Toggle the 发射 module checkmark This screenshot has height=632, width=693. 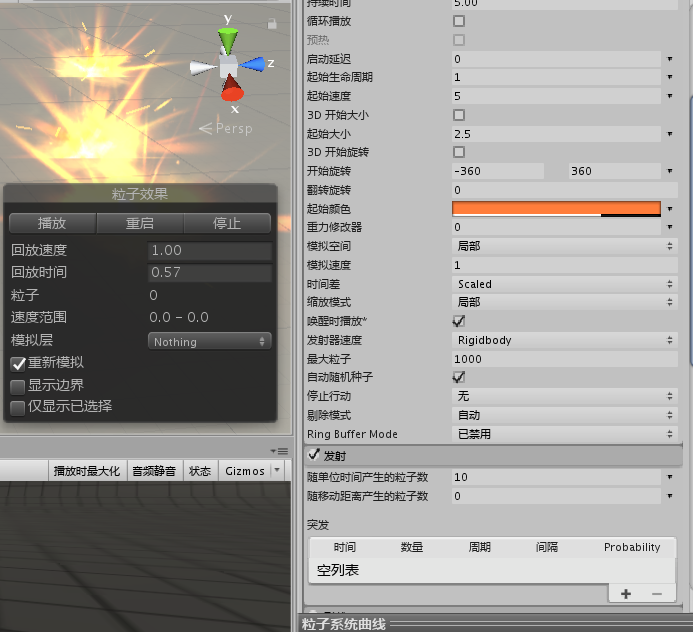pyautogui.click(x=314, y=455)
